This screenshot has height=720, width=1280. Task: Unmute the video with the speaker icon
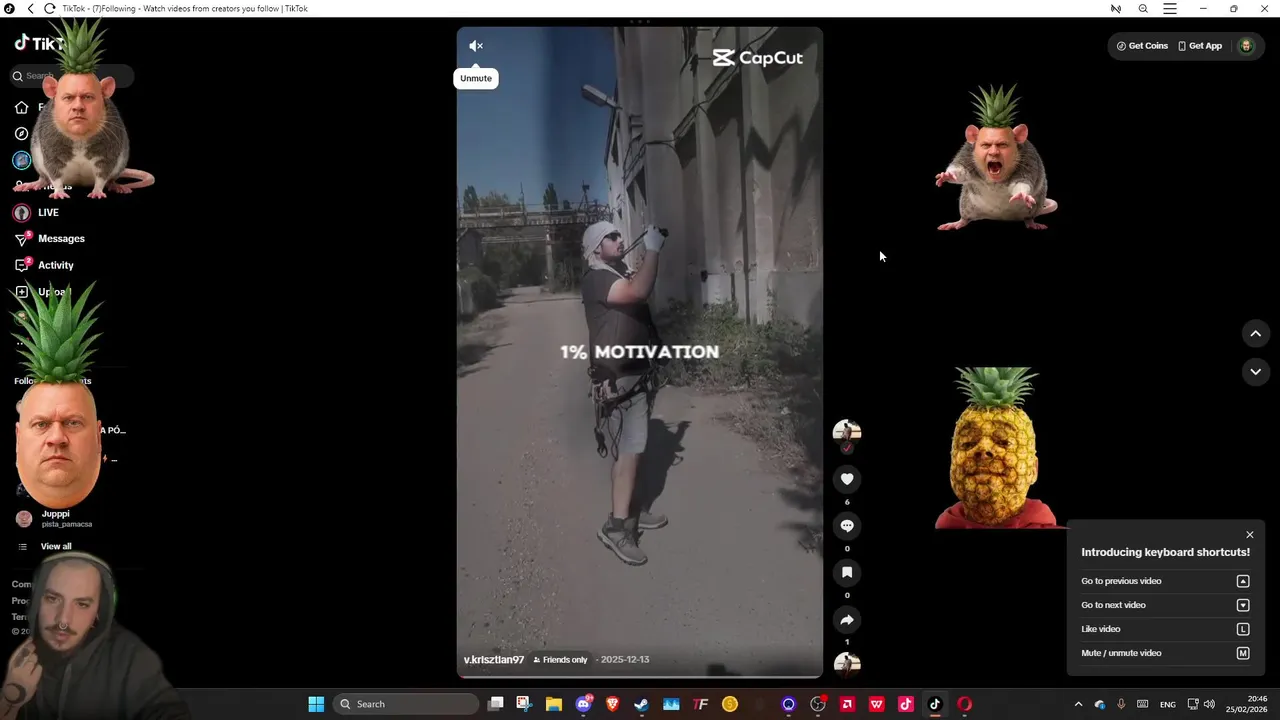(476, 46)
